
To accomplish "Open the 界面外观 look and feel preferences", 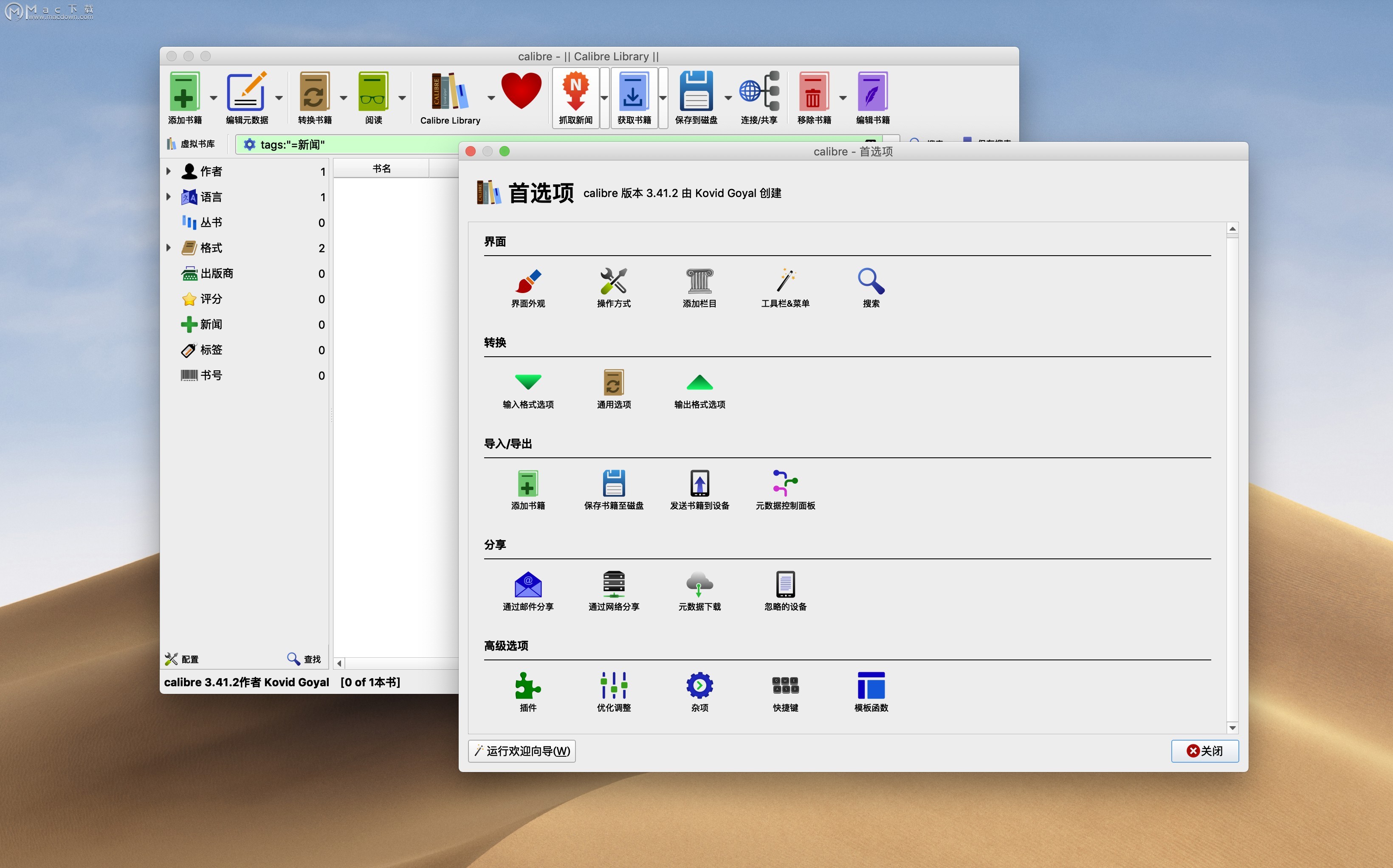I will (x=528, y=288).
